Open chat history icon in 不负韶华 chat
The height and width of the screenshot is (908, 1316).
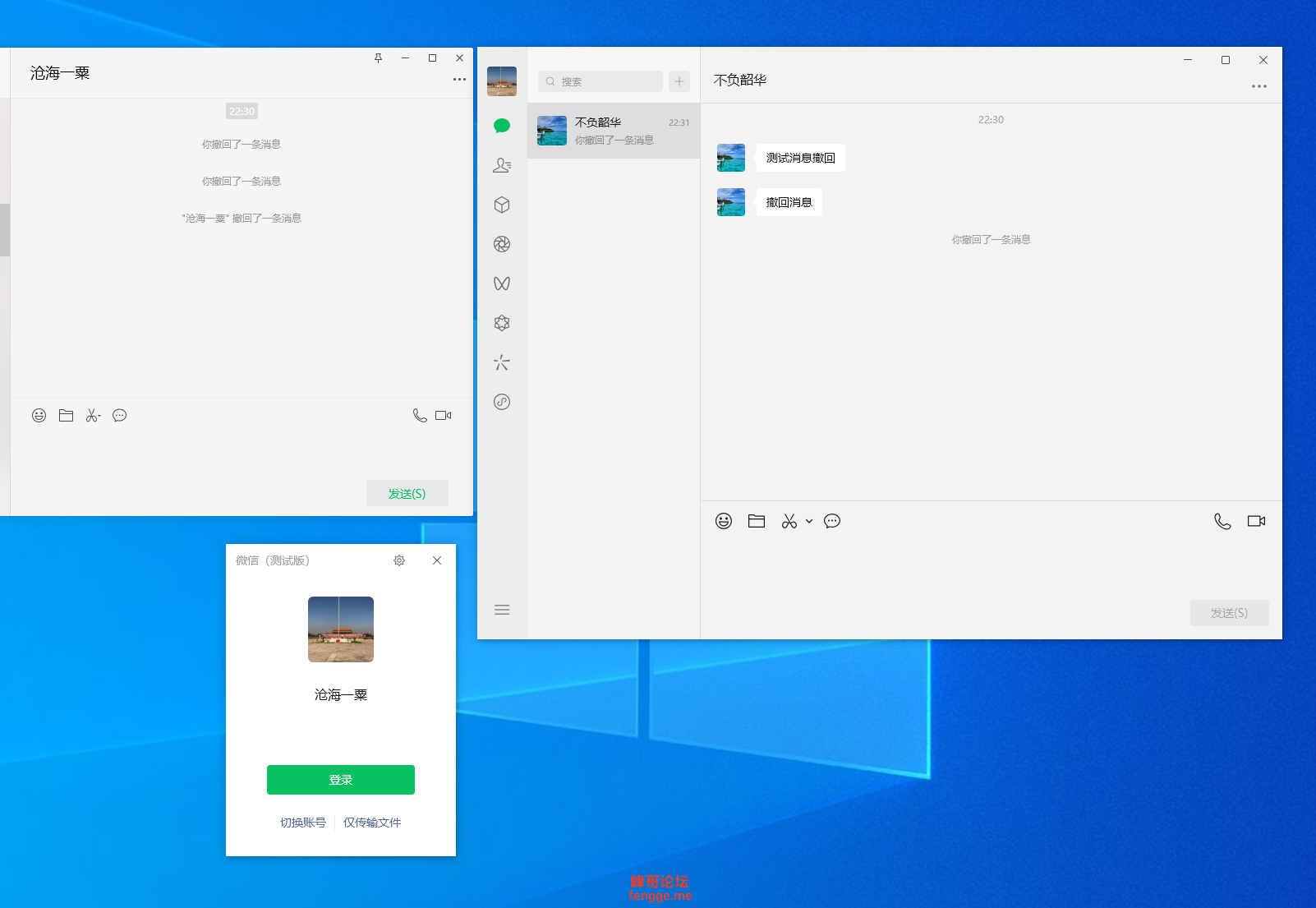[832, 521]
